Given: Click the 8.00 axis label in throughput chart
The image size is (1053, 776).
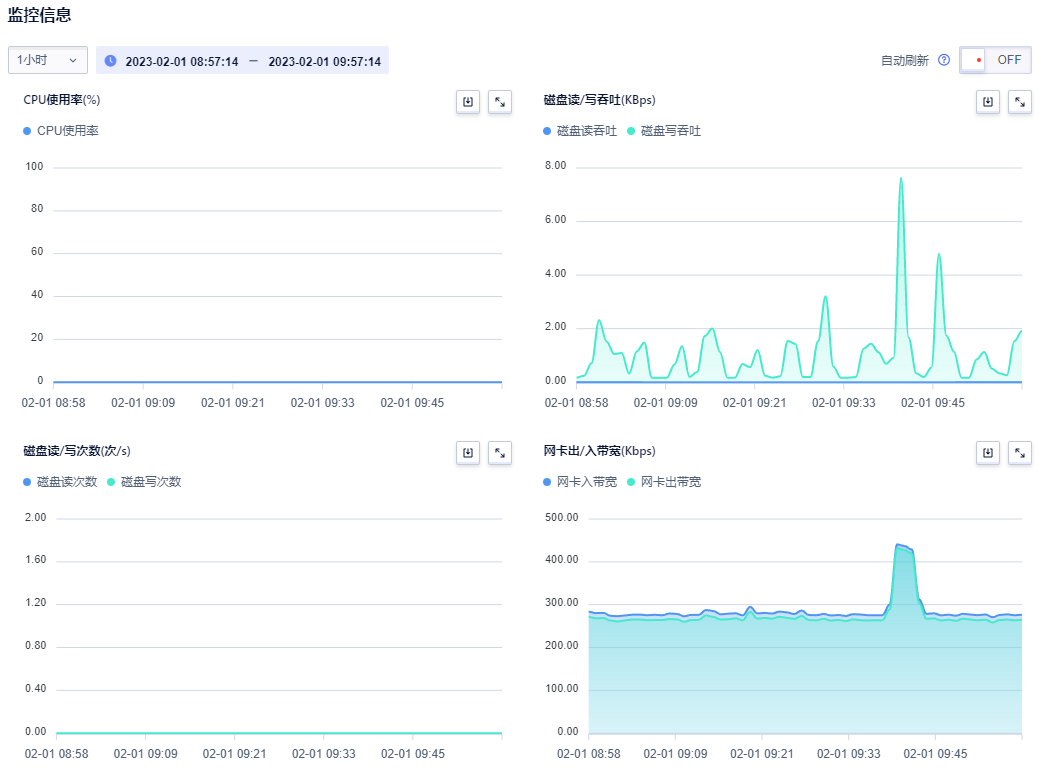Looking at the screenshot, I should 555,166.
